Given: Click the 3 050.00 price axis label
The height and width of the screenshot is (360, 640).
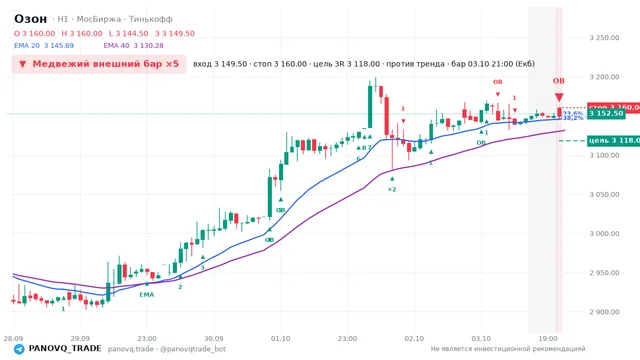Looking at the screenshot, I should pyautogui.click(x=604, y=194).
